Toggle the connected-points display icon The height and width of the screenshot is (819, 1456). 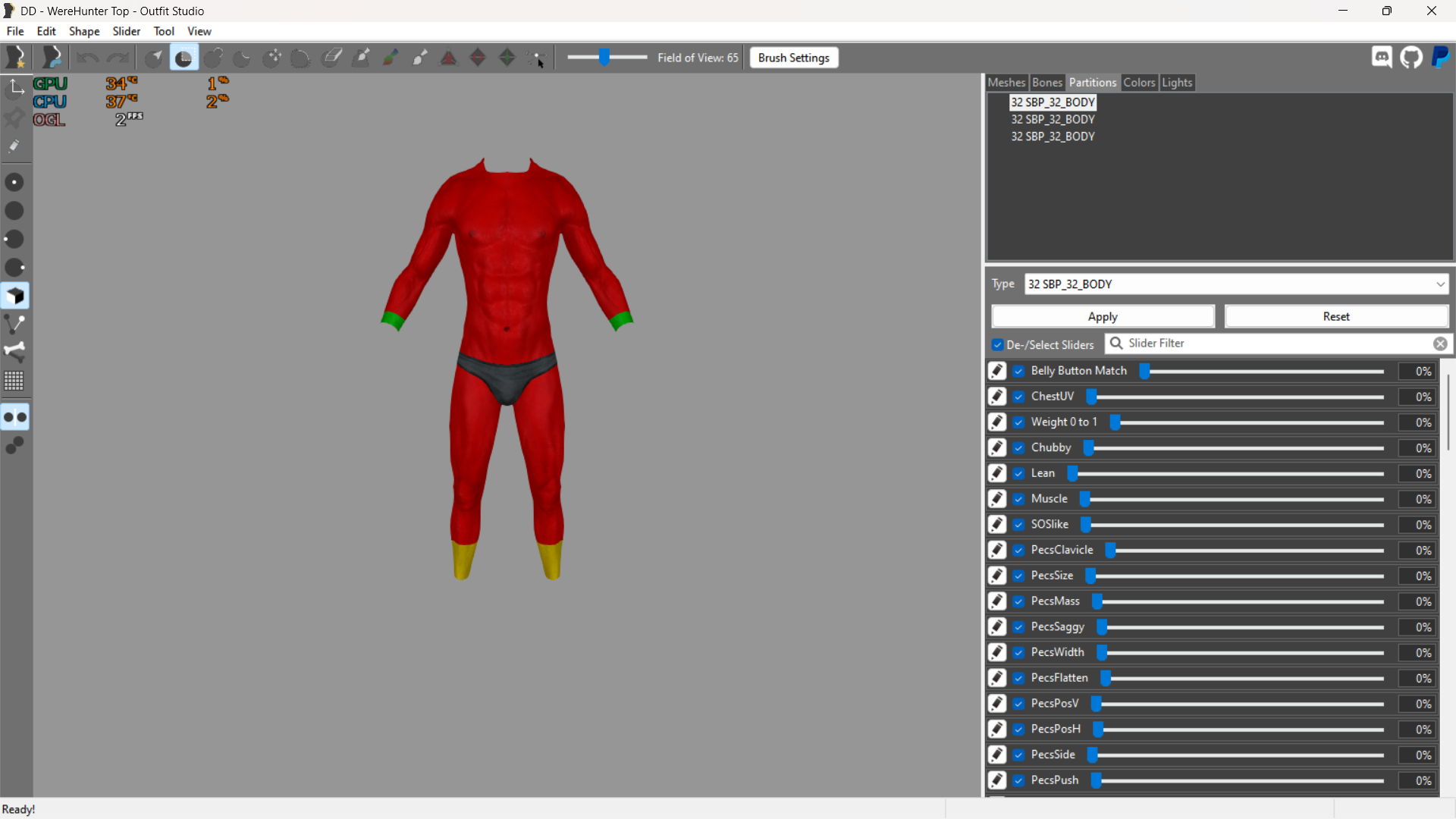[x=14, y=325]
